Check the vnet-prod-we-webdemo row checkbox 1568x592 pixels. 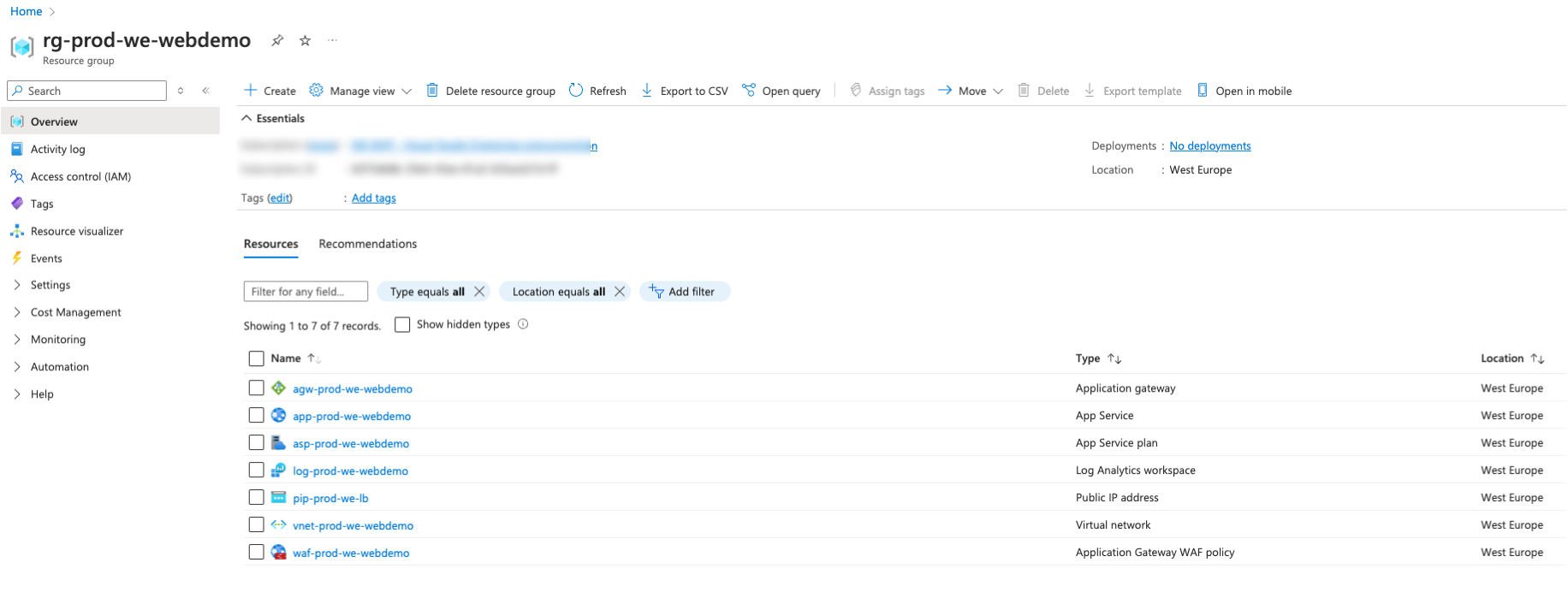pos(256,525)
